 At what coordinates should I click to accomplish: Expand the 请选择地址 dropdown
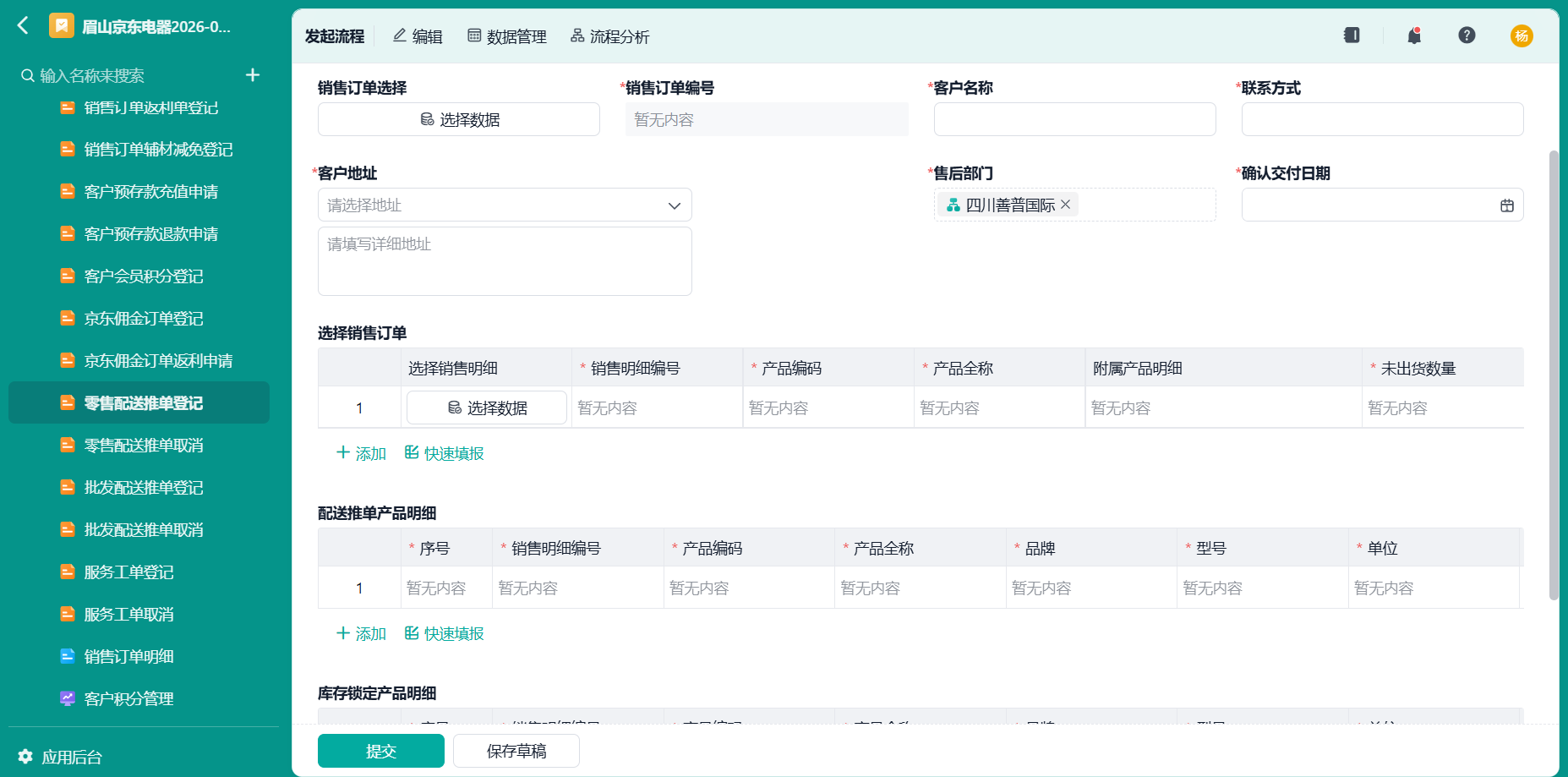pos(505,205)
